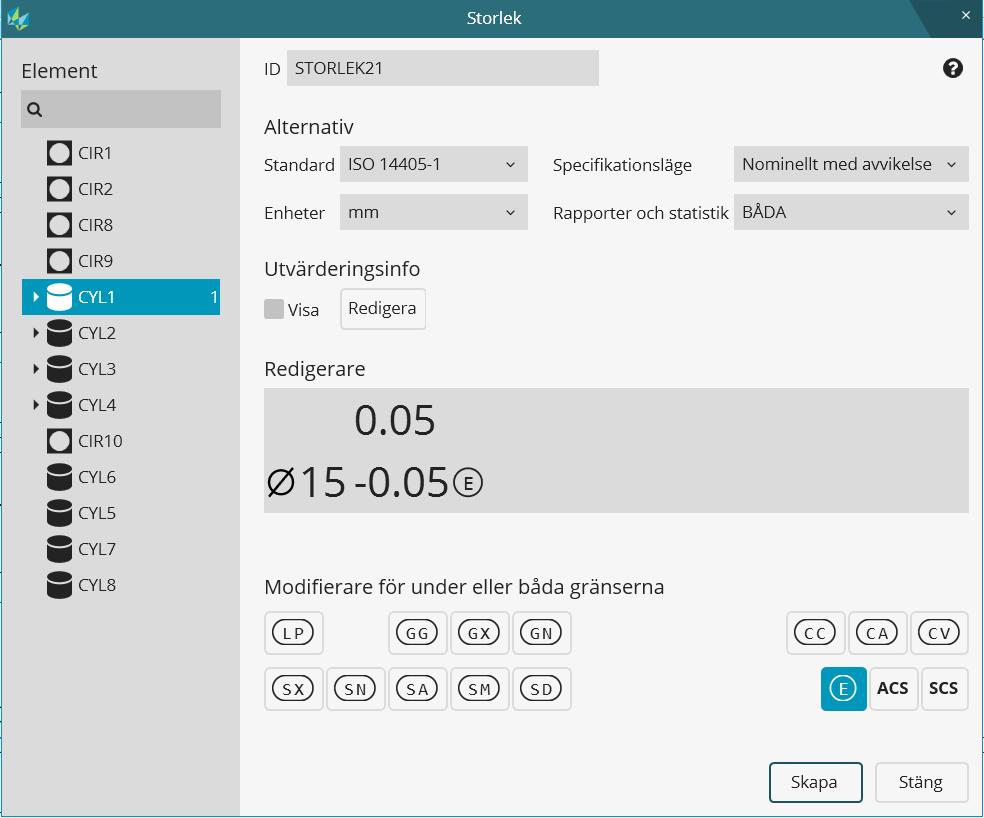Image resolution: width=984 pixels, height=818 pixels.
Task: Toggle the SX modifier
Action: point(294,689)
